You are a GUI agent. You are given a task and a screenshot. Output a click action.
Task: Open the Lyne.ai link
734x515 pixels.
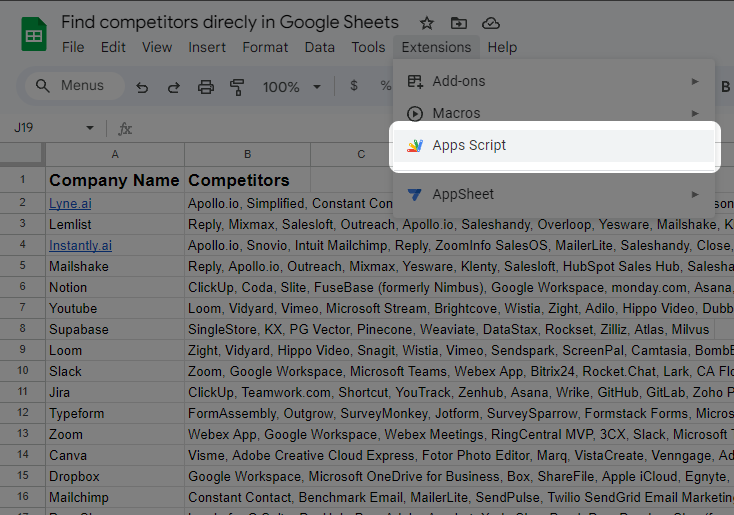(70, 204)
